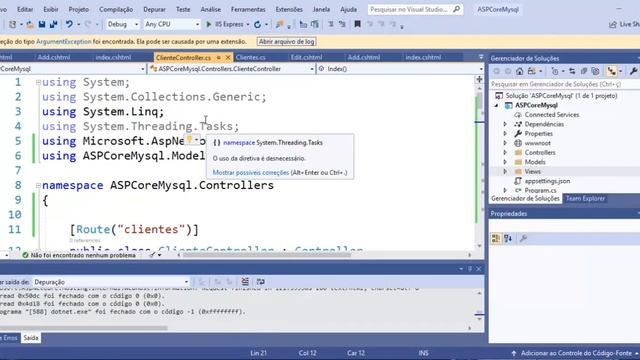Screen dimensions: 640x360
Task: Open the Projeto menu
Action: tap(78, 9)
